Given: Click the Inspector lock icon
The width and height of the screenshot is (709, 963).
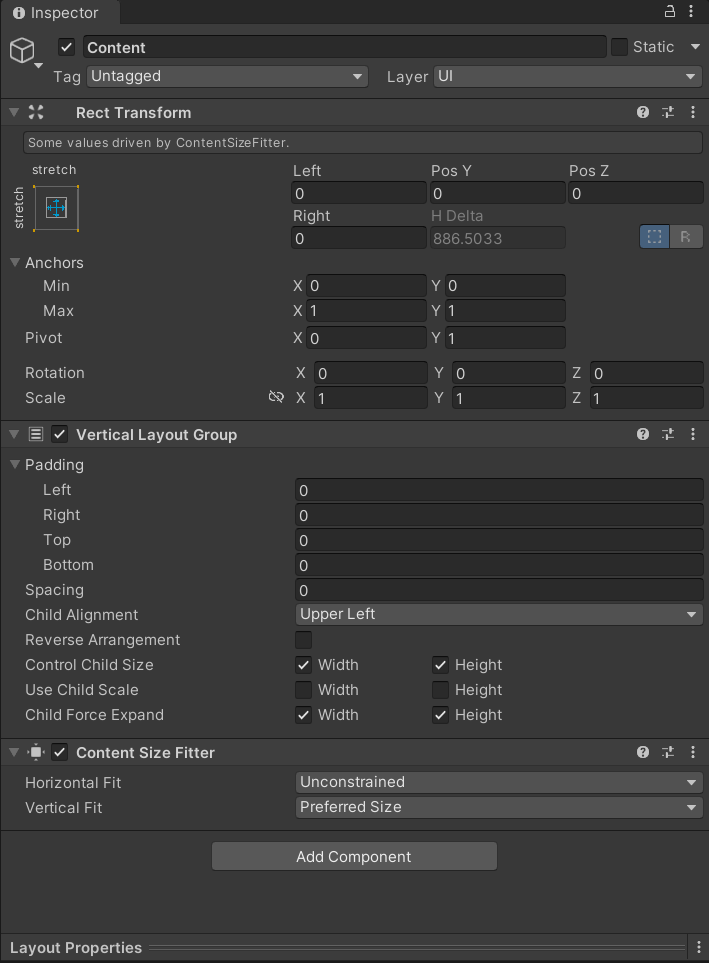Looking at the screenshot, I should [670, 12].
